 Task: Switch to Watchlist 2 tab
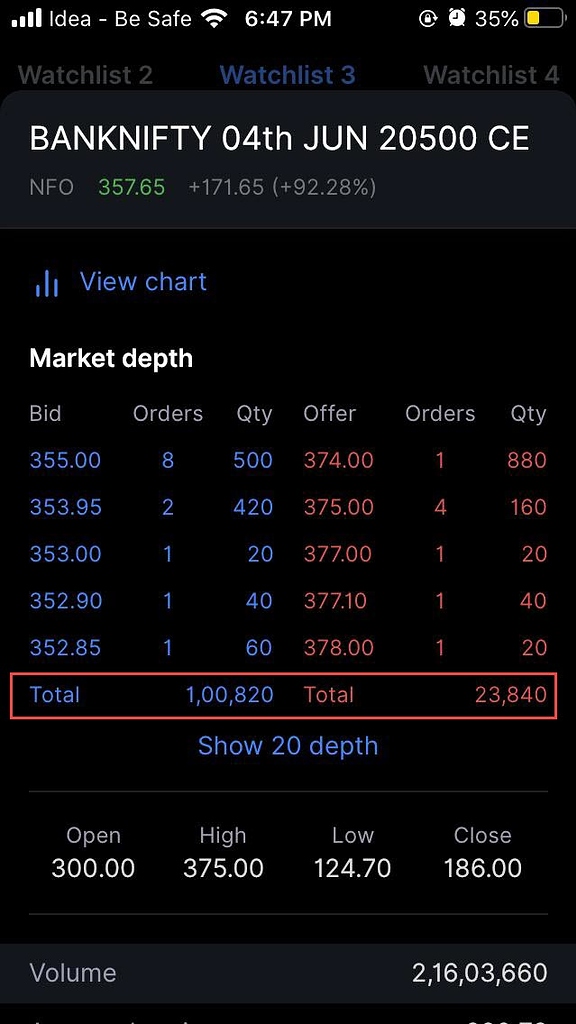coord(85,74)
